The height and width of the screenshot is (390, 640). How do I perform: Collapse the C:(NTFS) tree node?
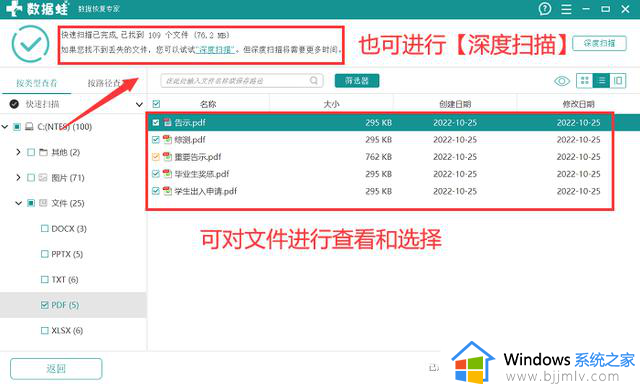(5, 127)
